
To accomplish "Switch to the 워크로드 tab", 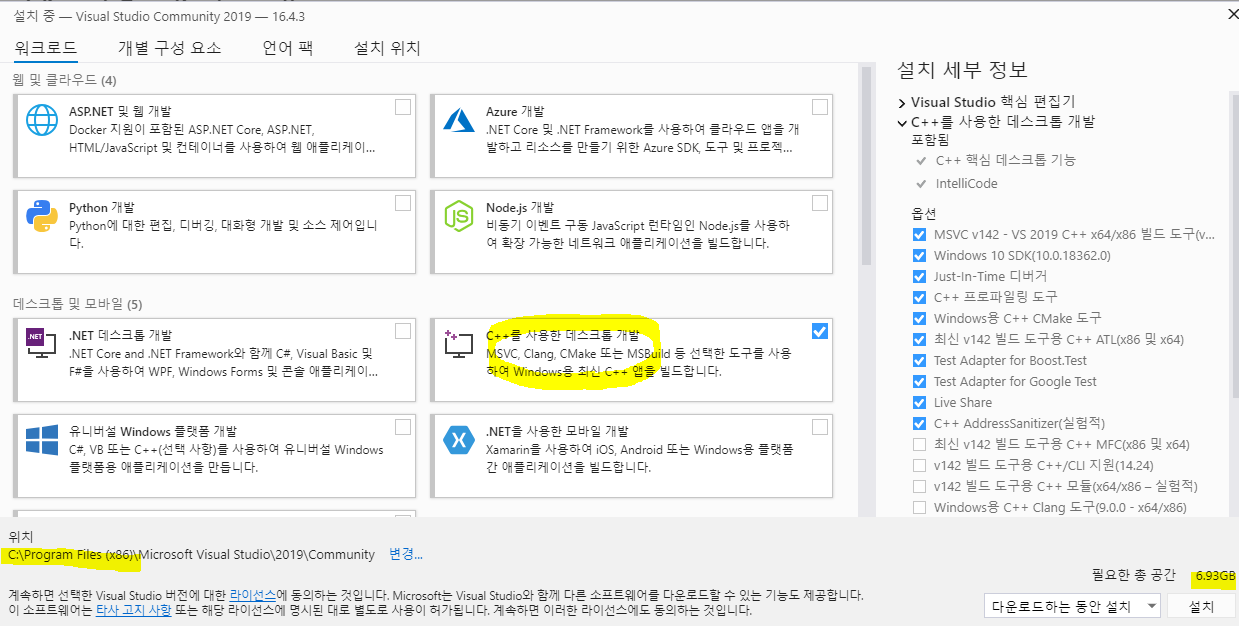I will (x=46, y=48).
